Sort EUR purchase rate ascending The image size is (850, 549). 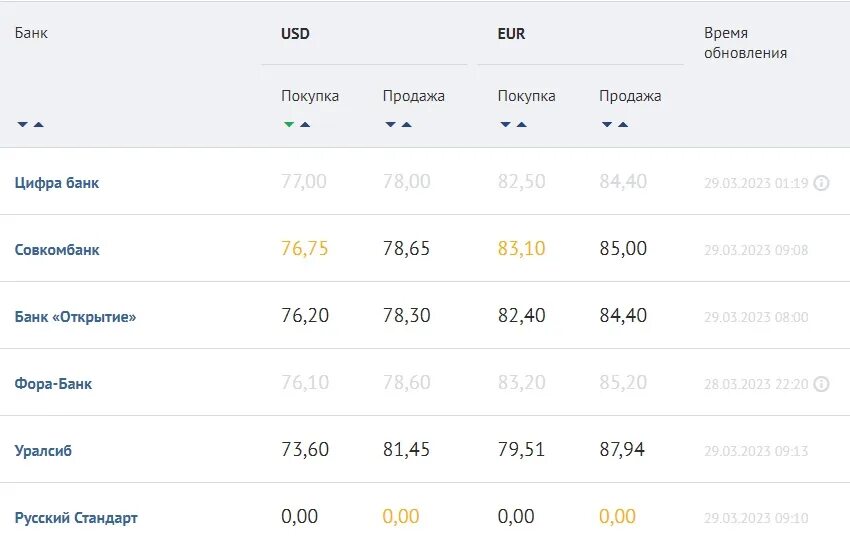coord(521,125)
